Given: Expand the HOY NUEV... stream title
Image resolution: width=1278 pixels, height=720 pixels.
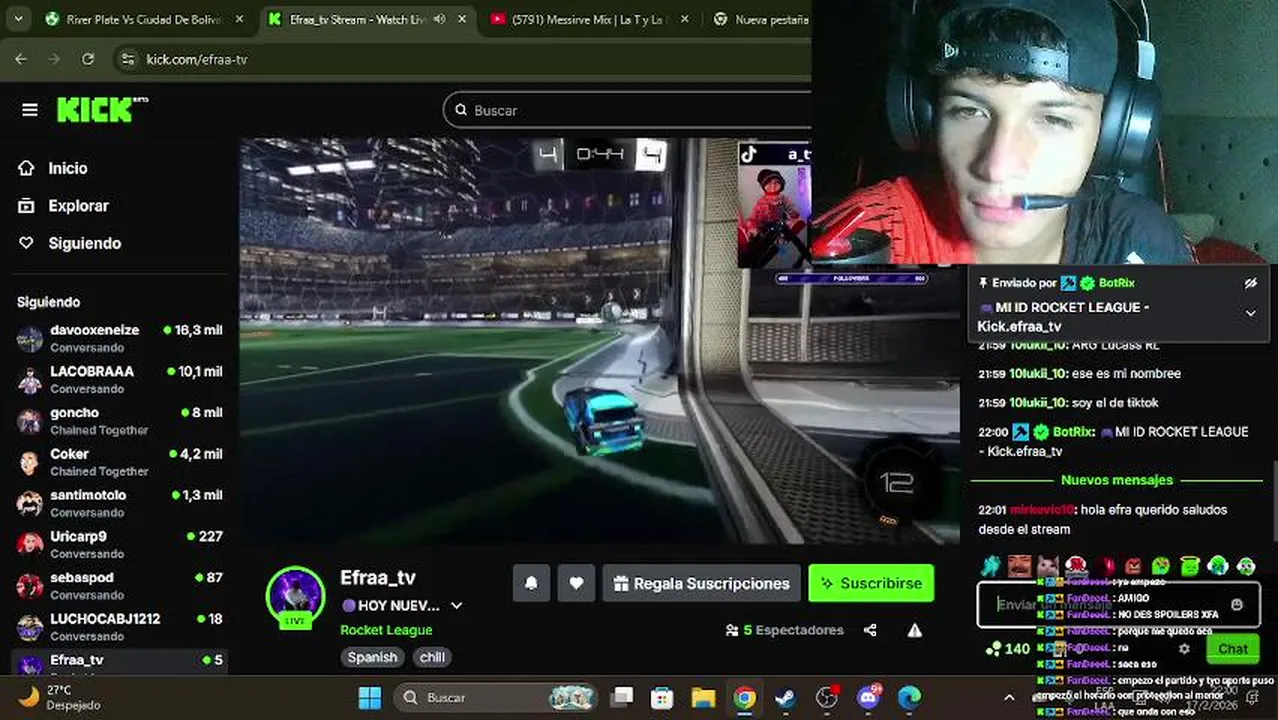Looking at the screenshot, I should [x=456, y=606].
